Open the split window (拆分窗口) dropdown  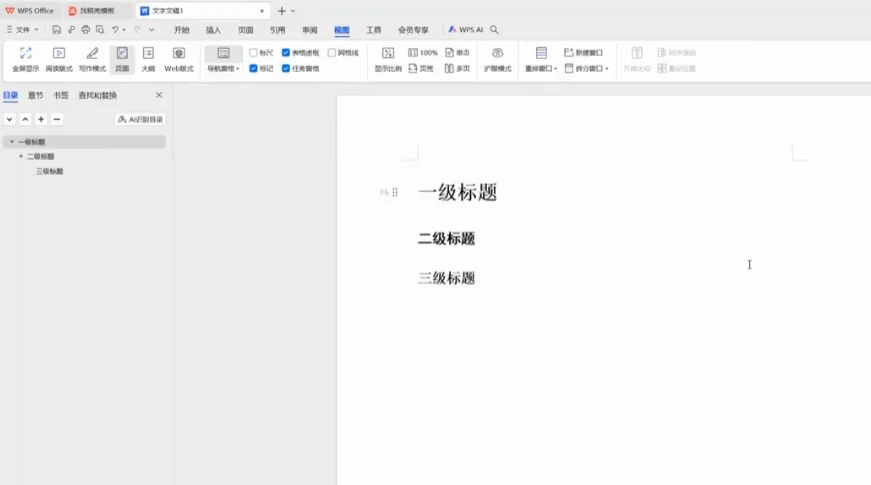tap(587, 68)
